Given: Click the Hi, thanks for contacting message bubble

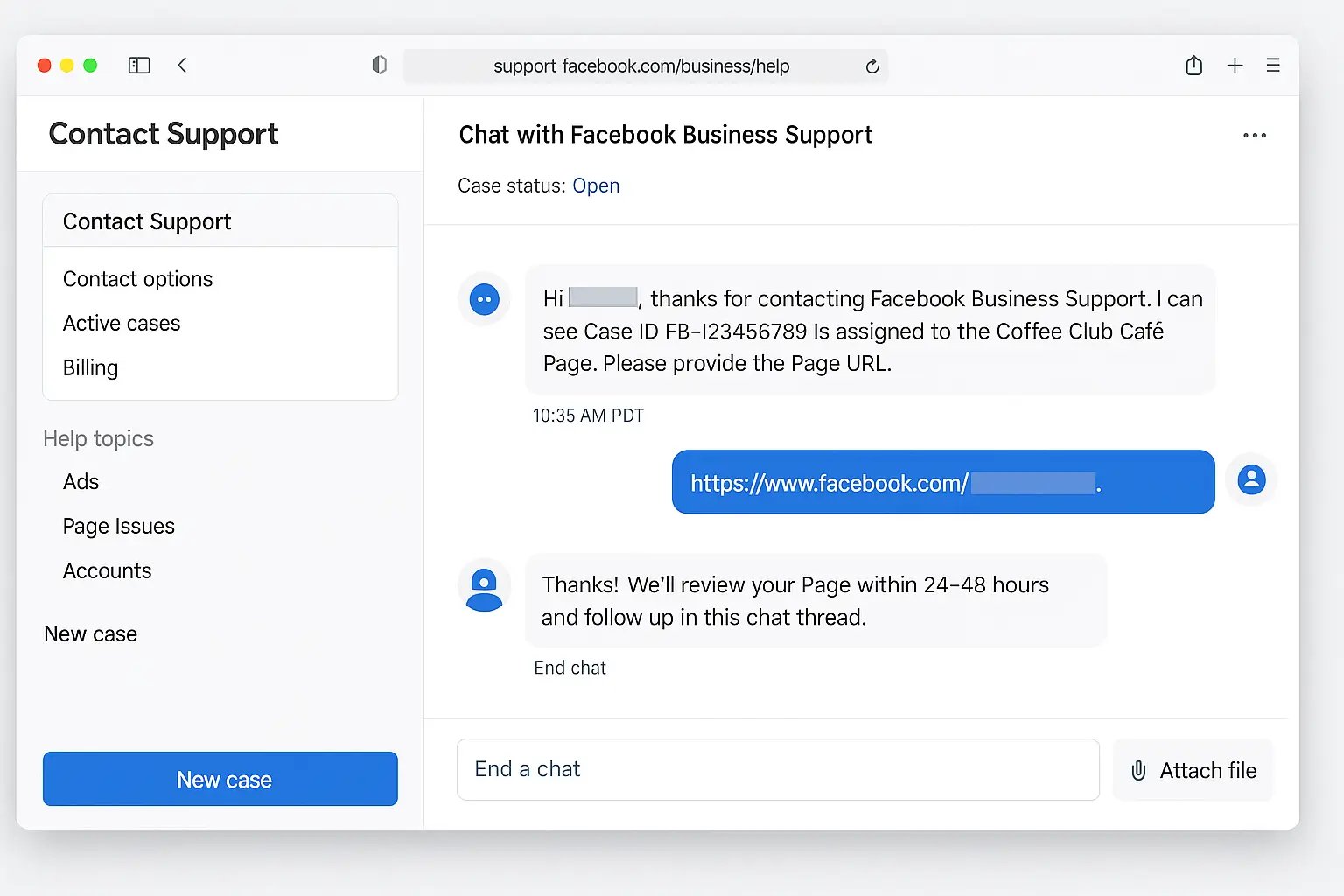Looking at the screenshot, I should (x=870, y=331).
